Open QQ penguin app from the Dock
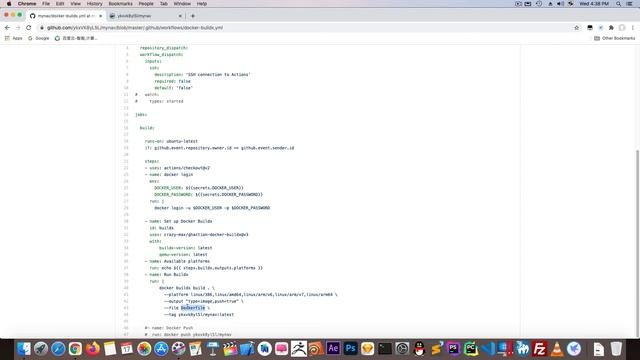Image resolution: width=640 pixels, height=360 pixels. (419, 349)
